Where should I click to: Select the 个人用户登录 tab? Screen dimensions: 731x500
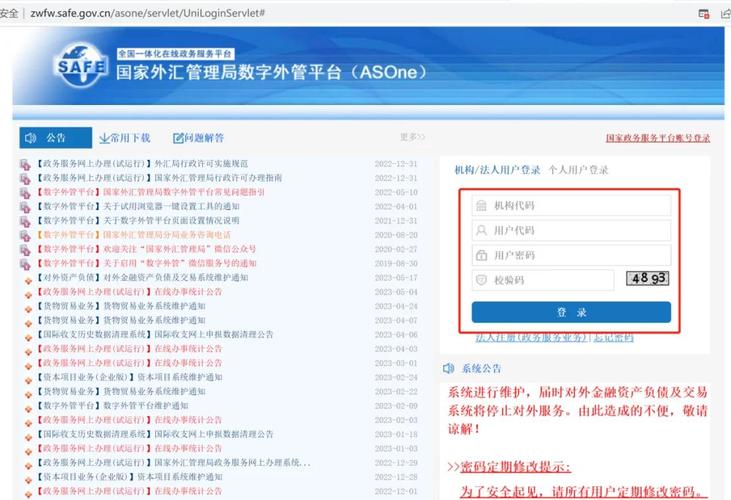pos(578,170)
